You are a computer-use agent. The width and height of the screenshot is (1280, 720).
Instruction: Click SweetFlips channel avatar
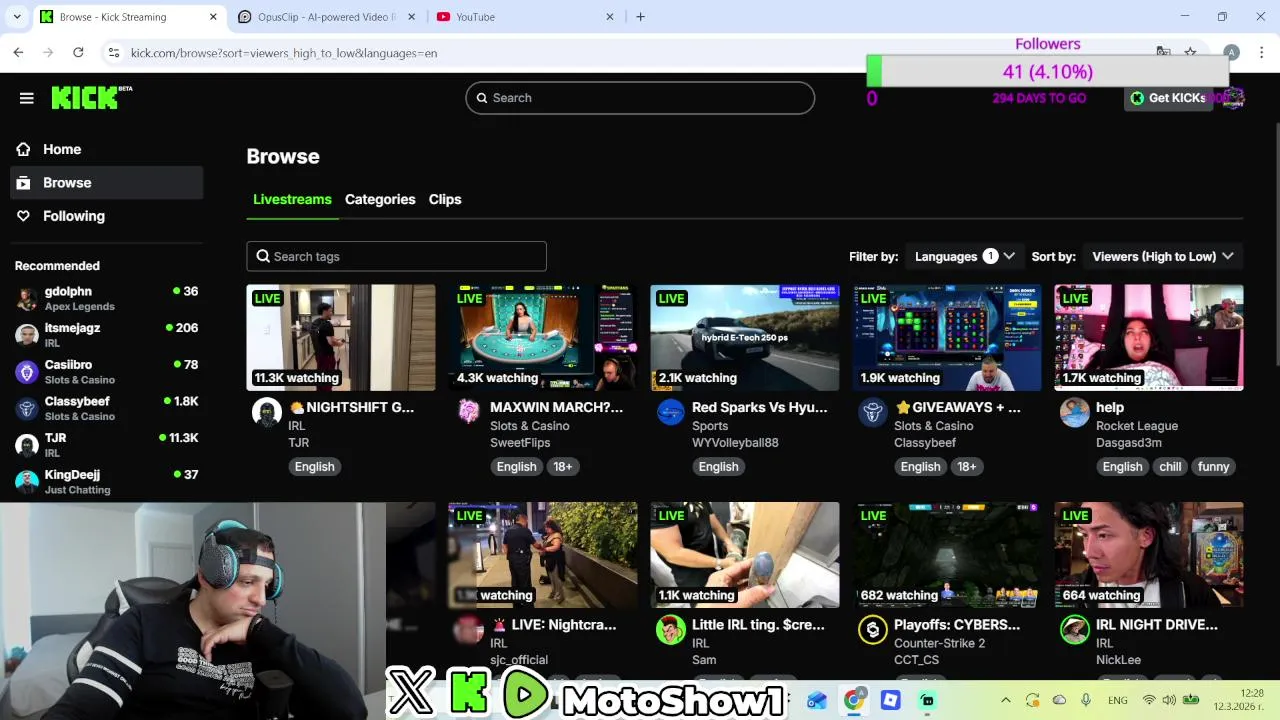click(469, 412)
